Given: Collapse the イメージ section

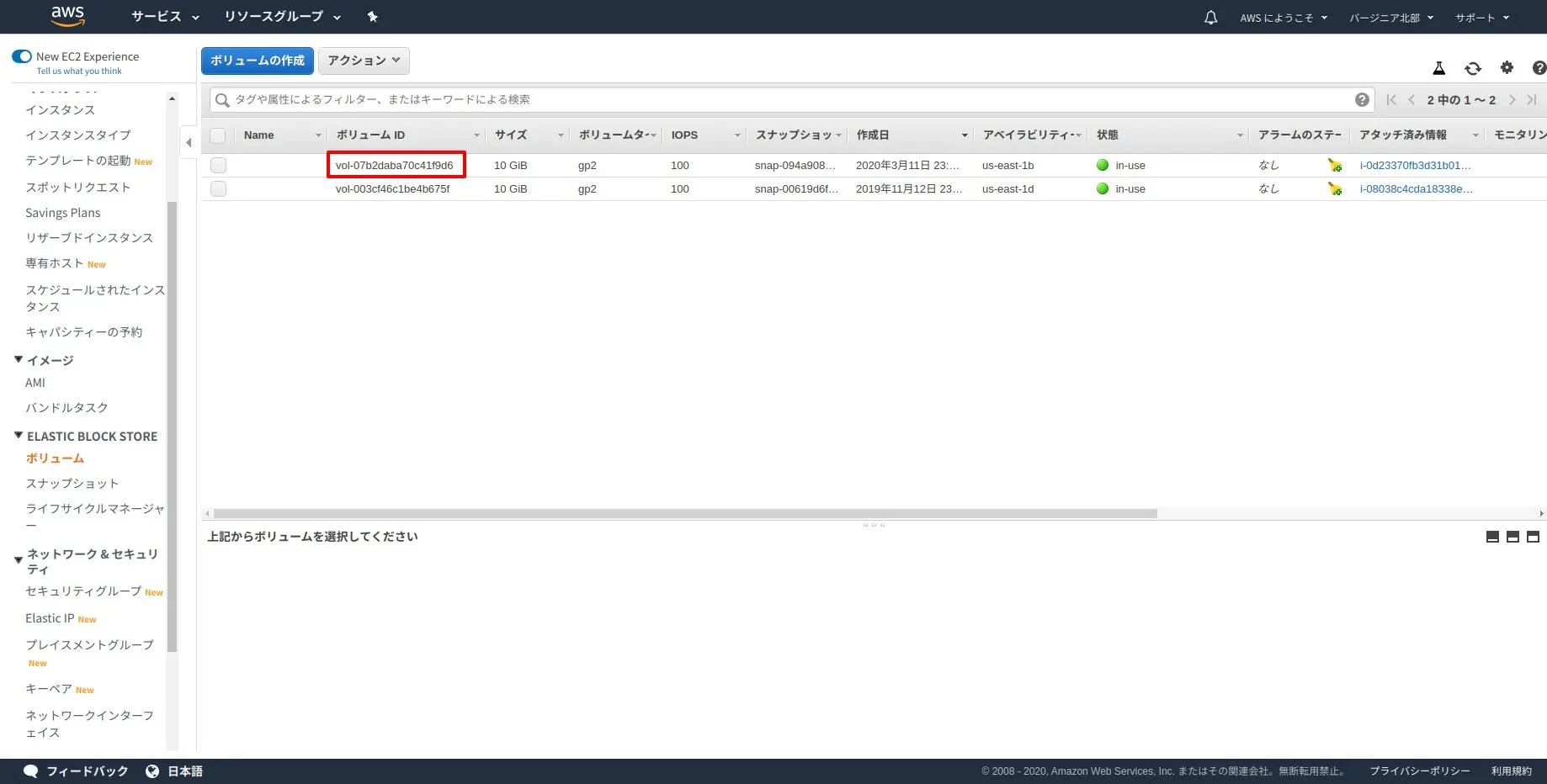Looking at the screenshot, I should point(19,359).
